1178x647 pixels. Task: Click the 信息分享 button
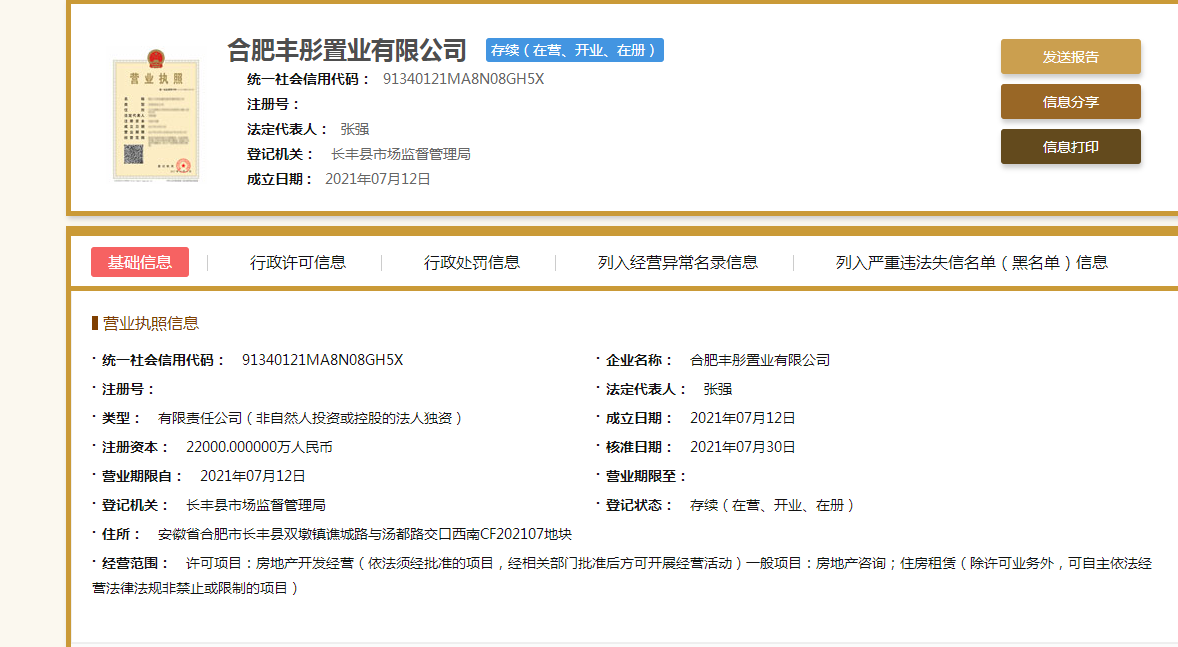pos(1071,101)
